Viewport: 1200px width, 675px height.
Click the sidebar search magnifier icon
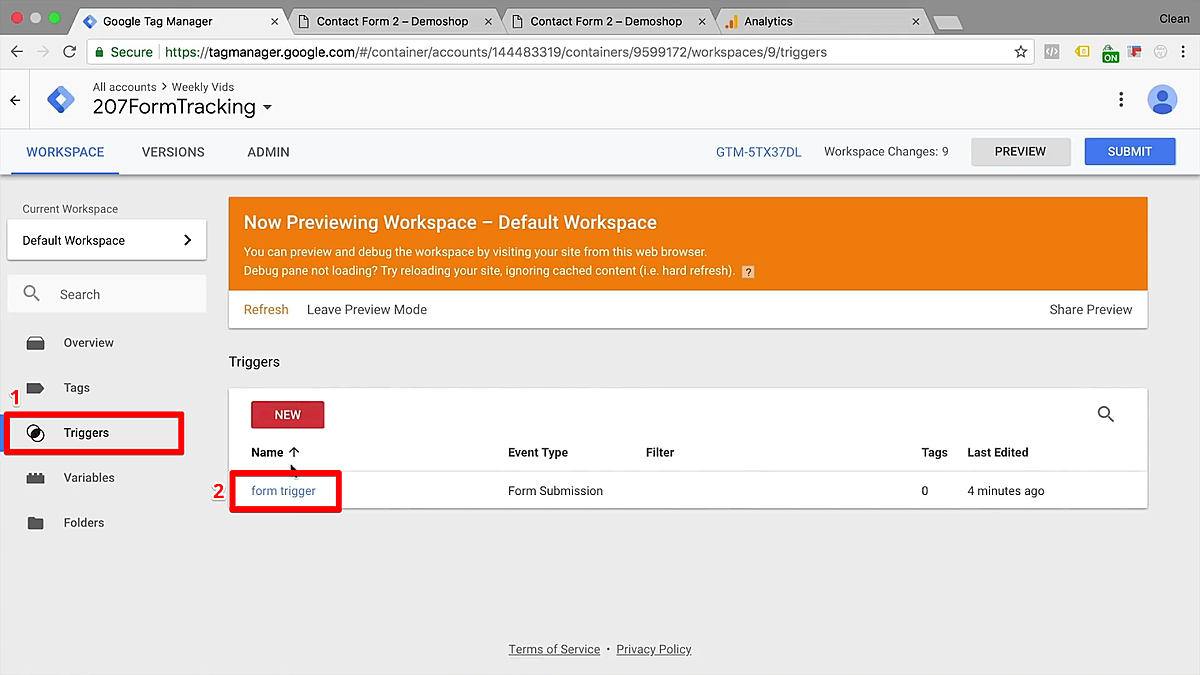pyautogui.click(x=32, y=294)
